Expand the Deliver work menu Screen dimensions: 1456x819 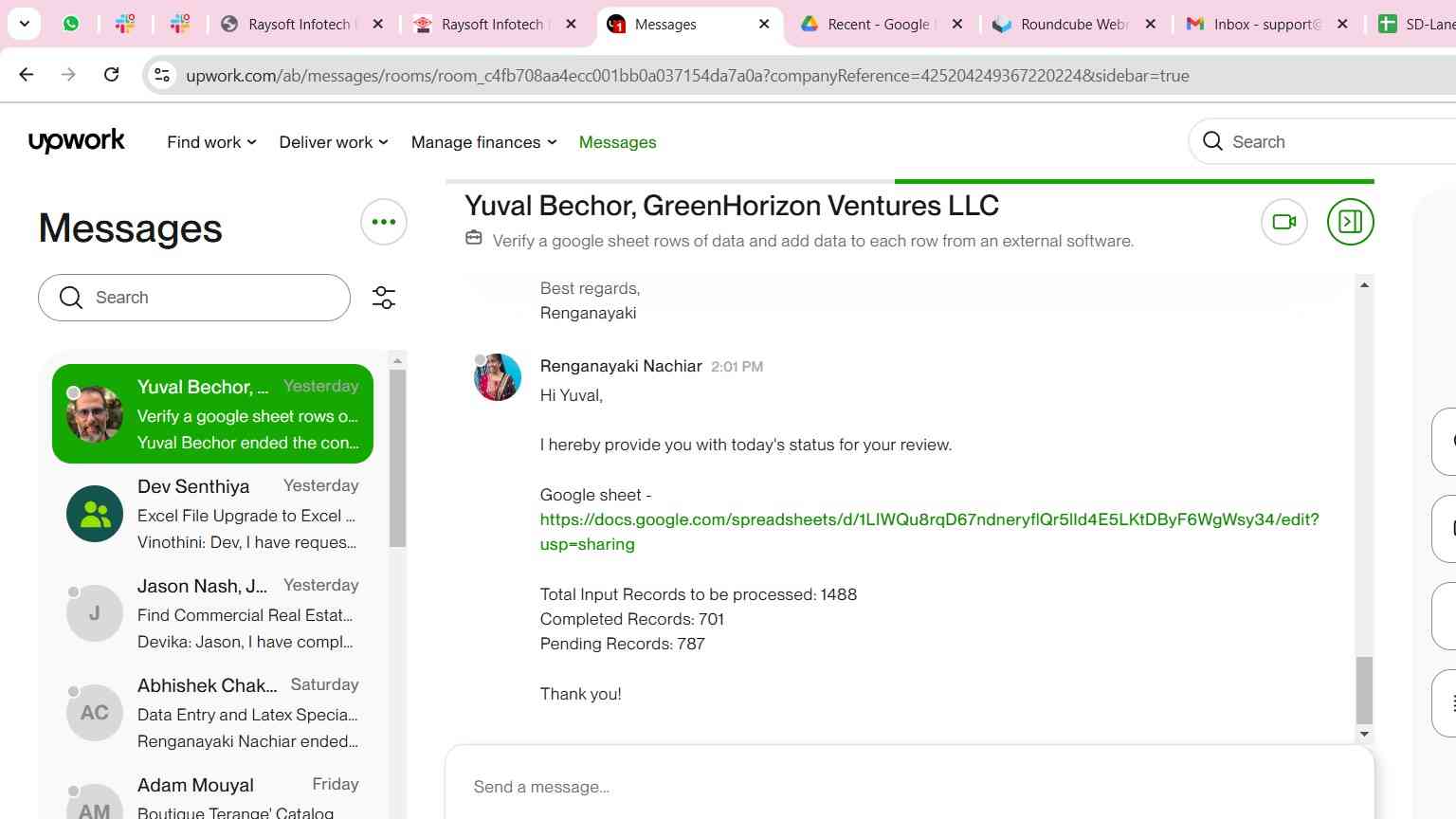(x=334, y=142)
